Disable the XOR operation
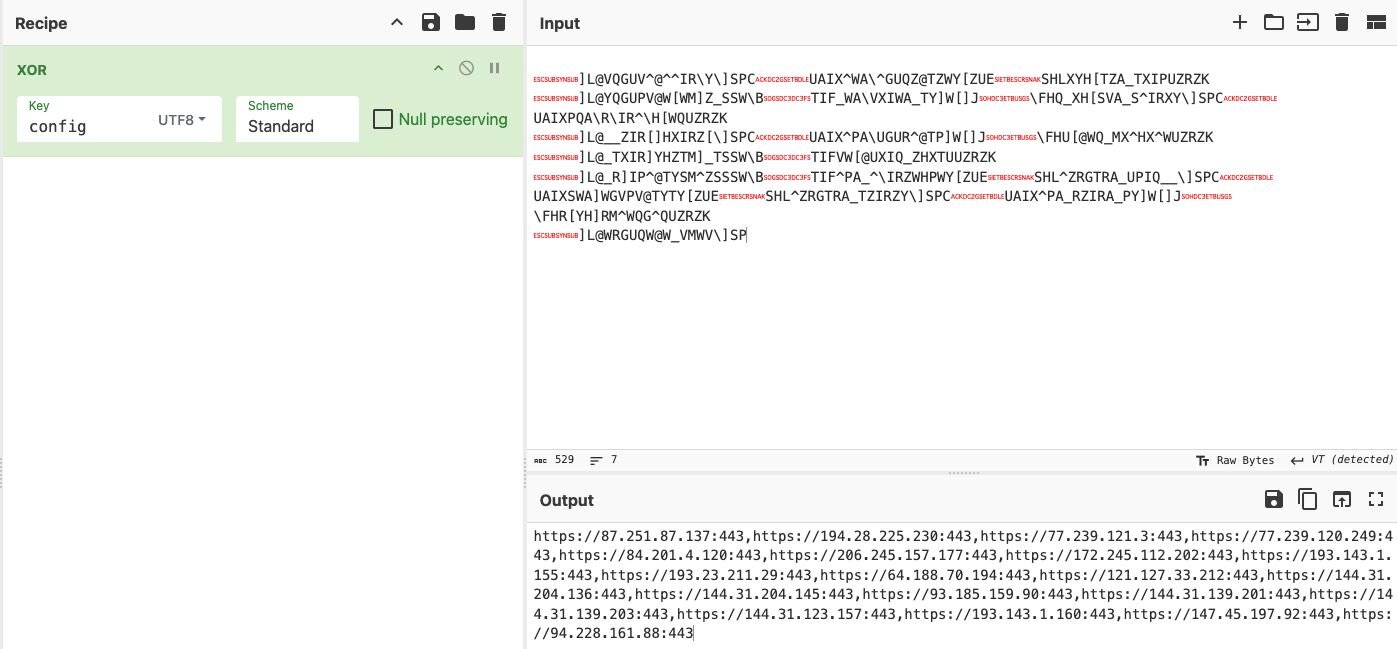This screenshot has height=649, width=1397. [466, 68]
